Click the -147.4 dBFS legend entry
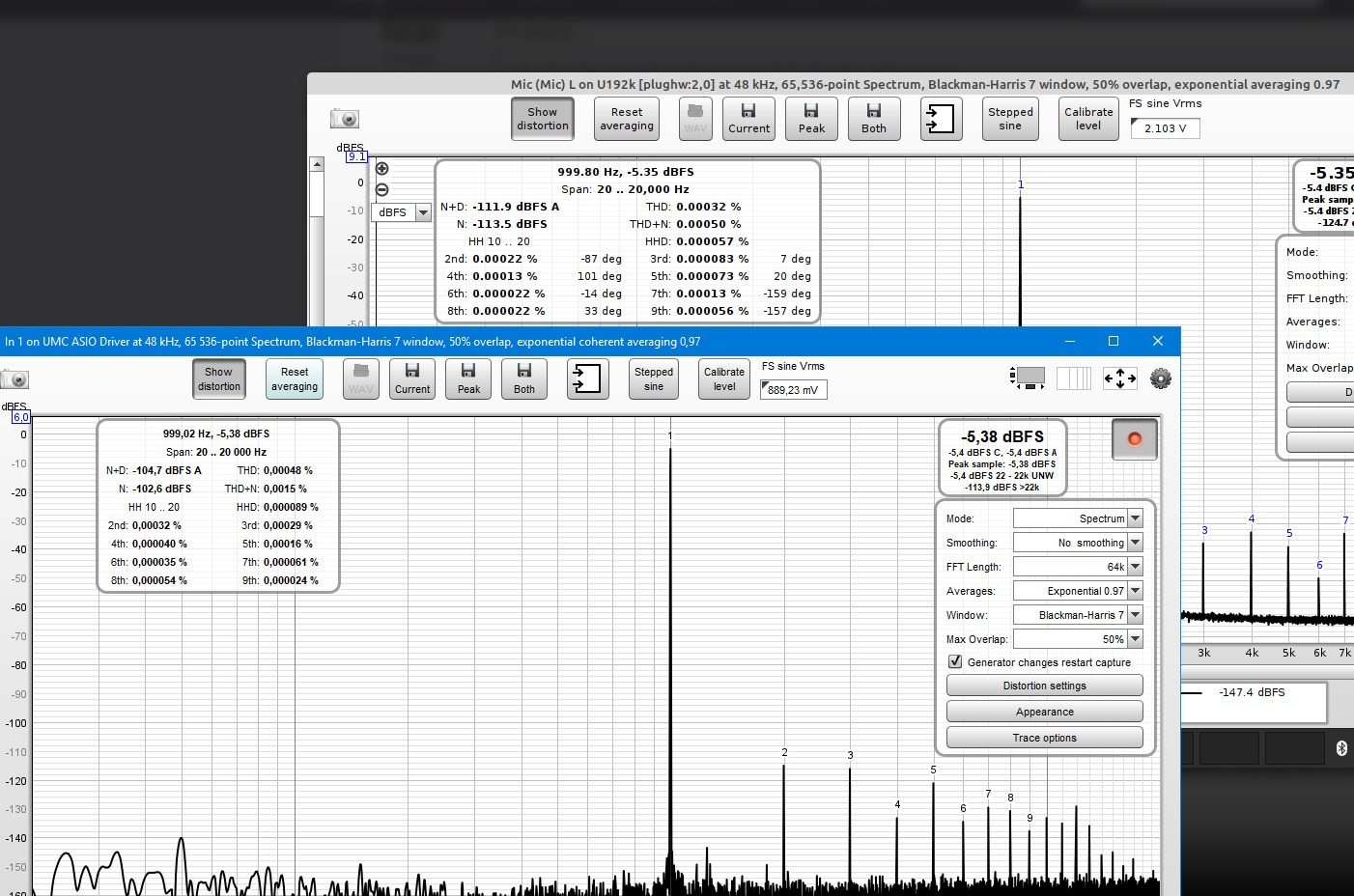1354x896 pixels. [x=1253, y=692]
